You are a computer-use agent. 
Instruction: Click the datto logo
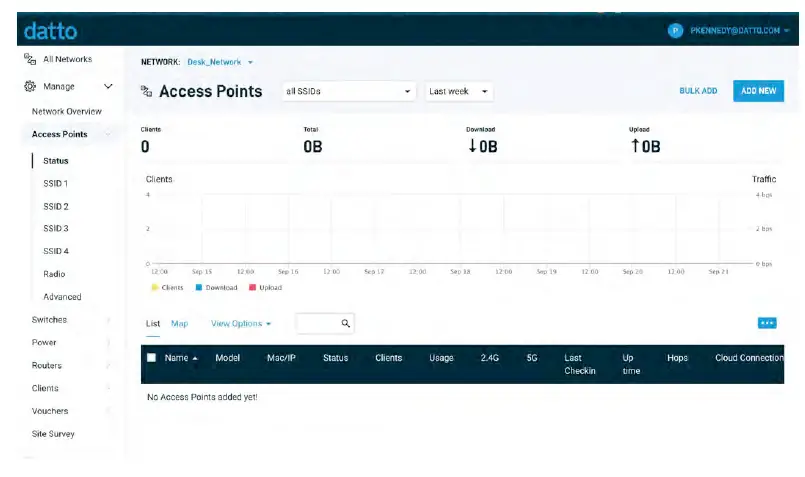50,31
